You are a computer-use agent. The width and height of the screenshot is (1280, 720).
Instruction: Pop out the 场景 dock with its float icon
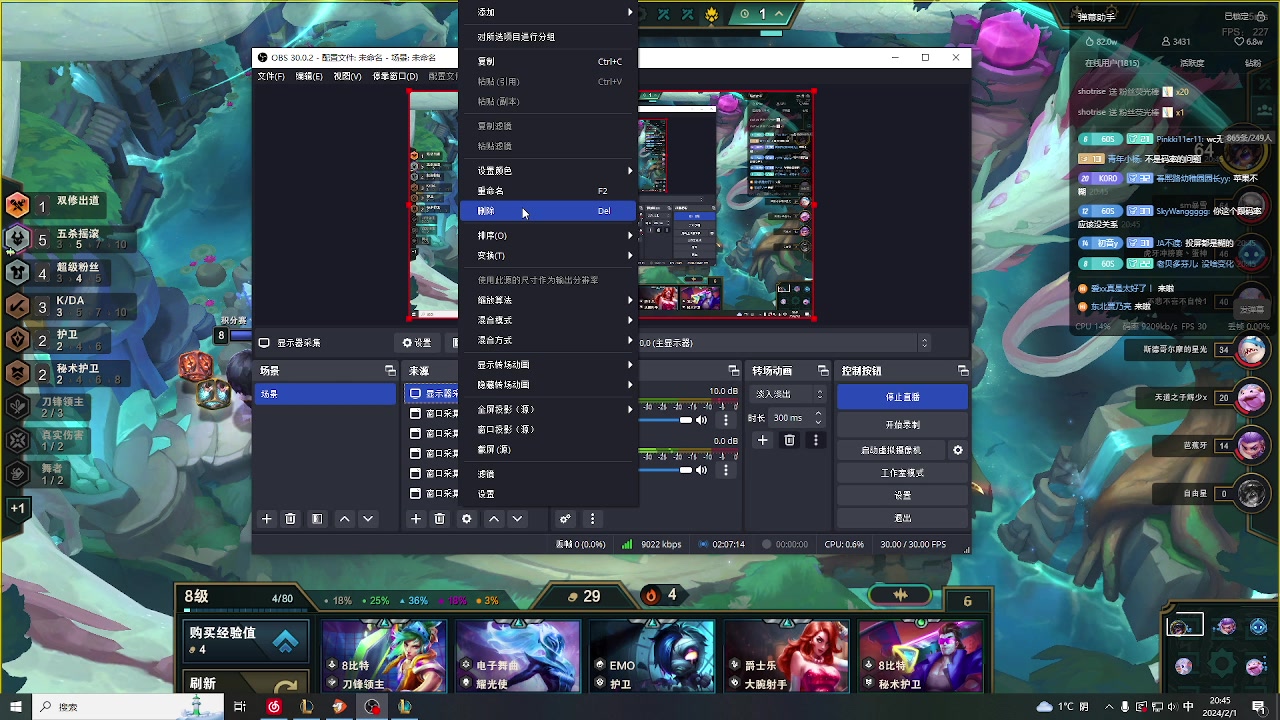coord(390,371)
